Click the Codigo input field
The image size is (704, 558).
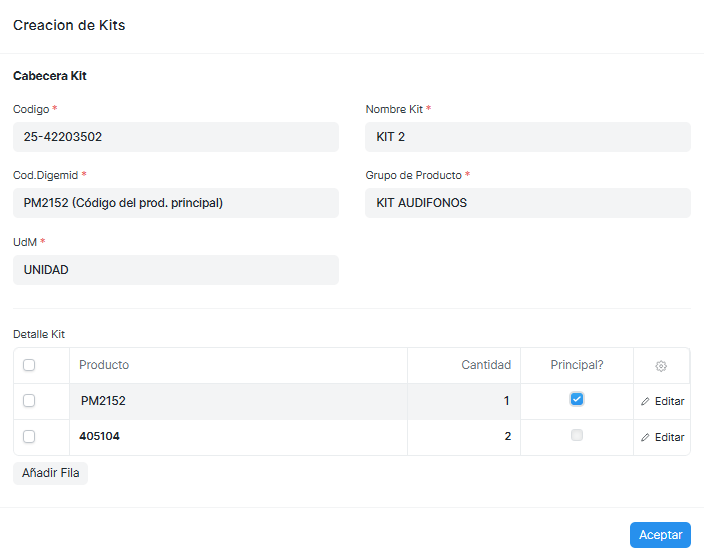(176, 137)
